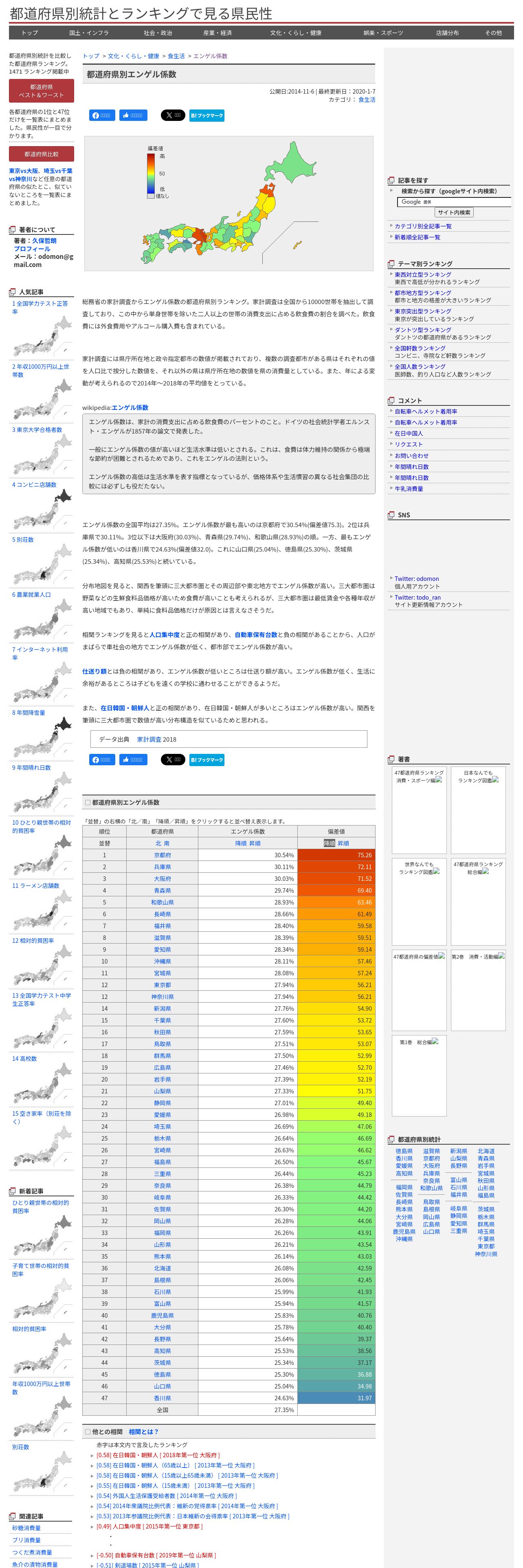523x1568 pixels.
Task: Open correlation link 人口集中度 2015年
Action: coord(149,1526)
